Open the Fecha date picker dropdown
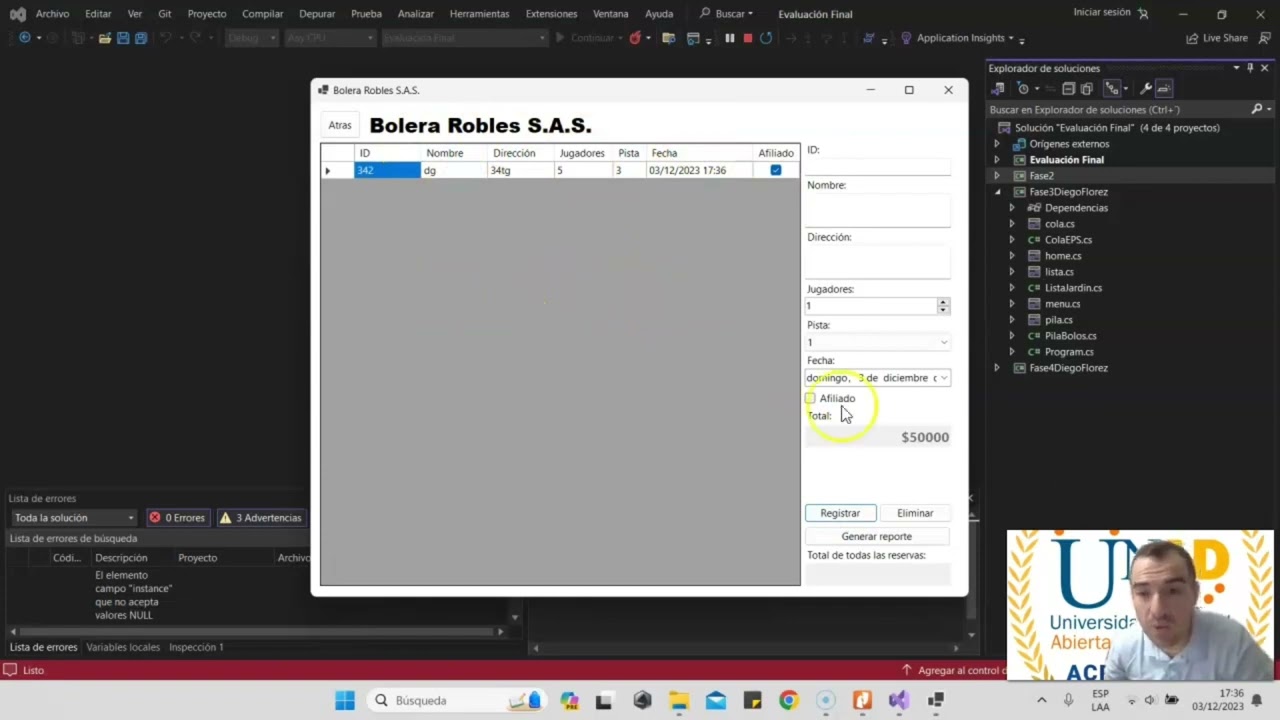This screenshot has width=1280, height=720. 943,378
